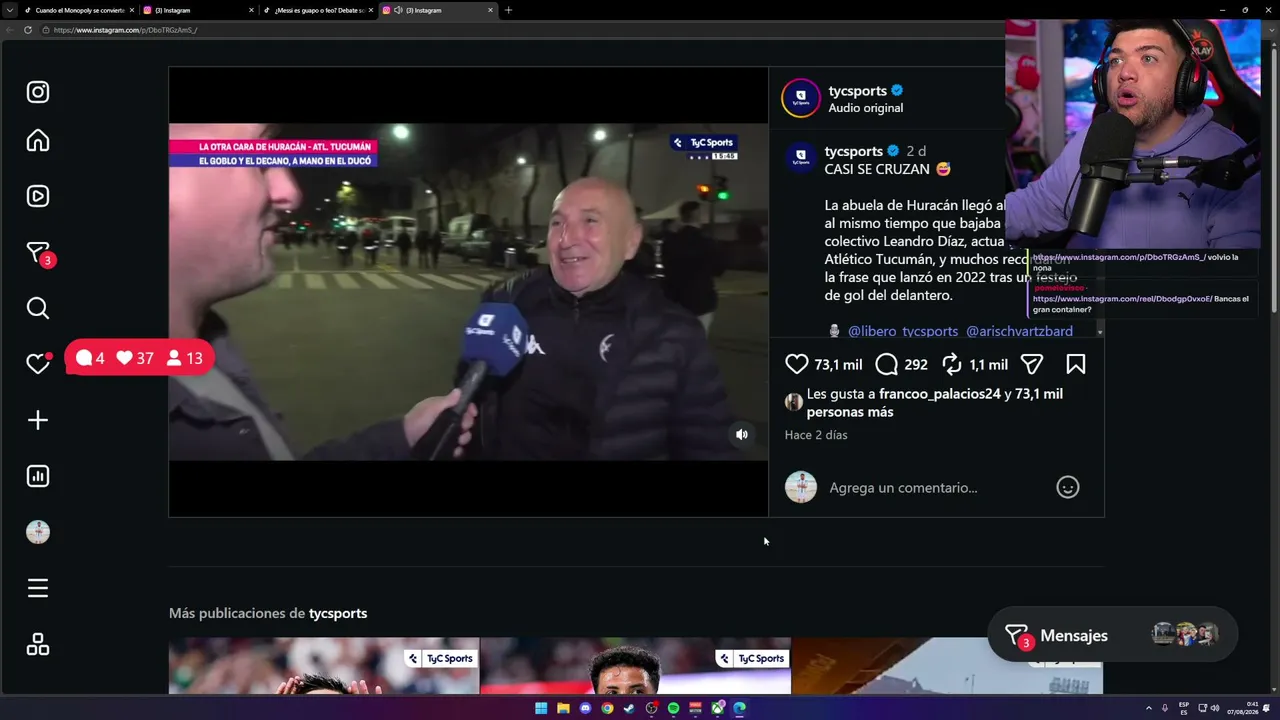Open your profile avatar in sidebar
Screen dimensions: 1280x720
pos(38,532)
